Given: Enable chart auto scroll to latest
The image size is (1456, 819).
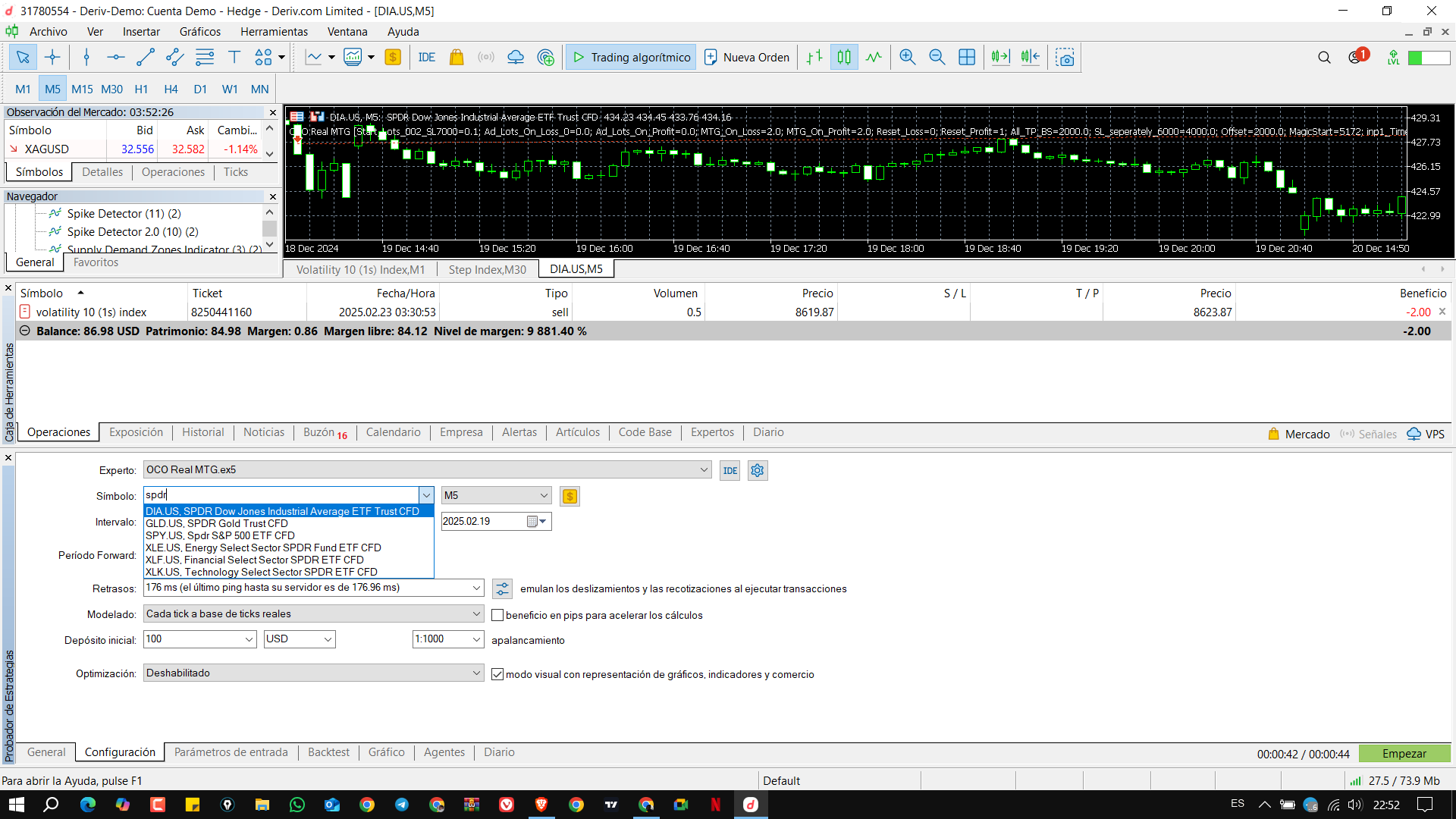Looking at the screenshot, I should pyautogui.click(x=1001, y=57).
